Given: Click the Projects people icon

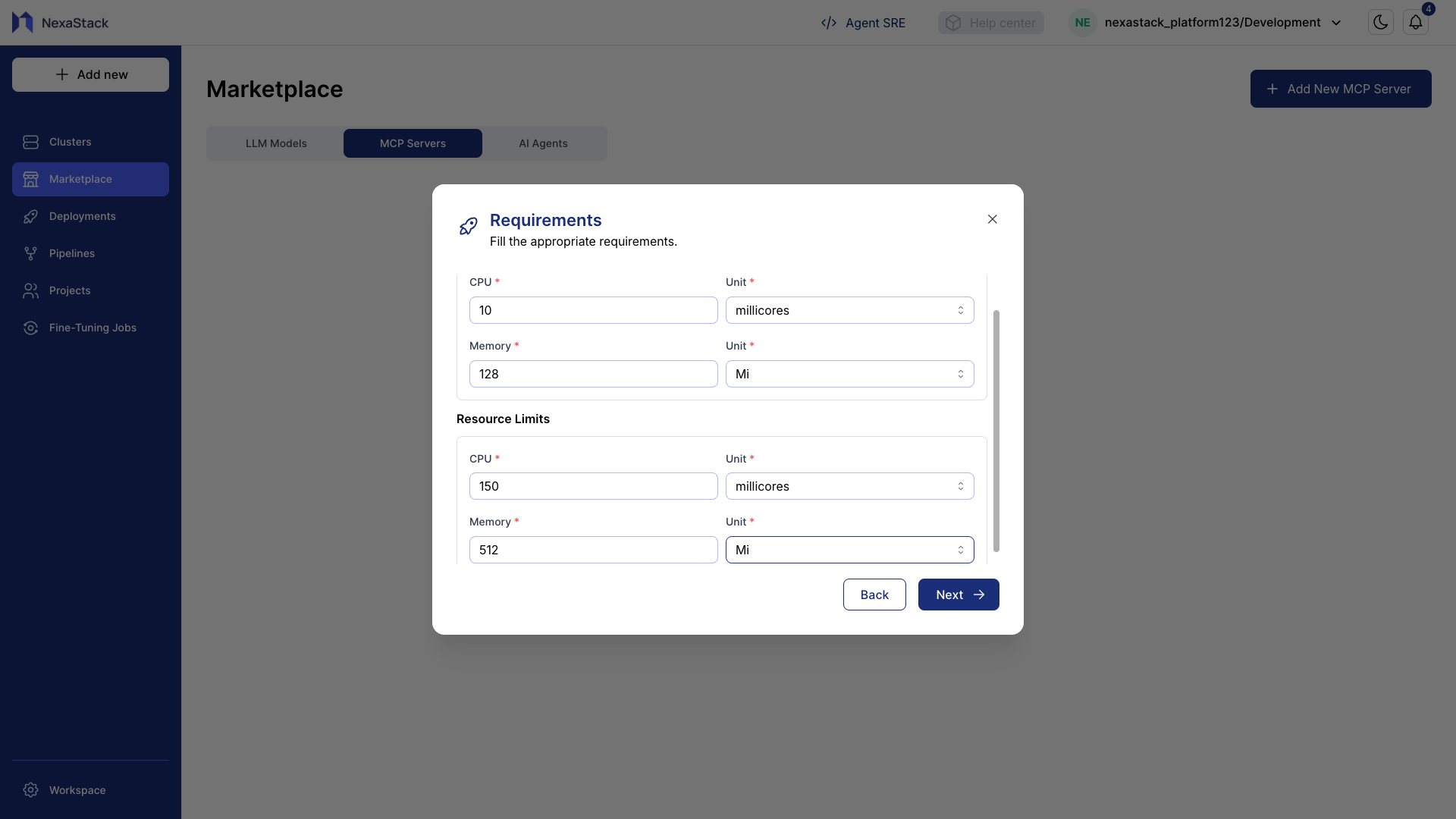Looking at the screenshot, I should [30, 290].
